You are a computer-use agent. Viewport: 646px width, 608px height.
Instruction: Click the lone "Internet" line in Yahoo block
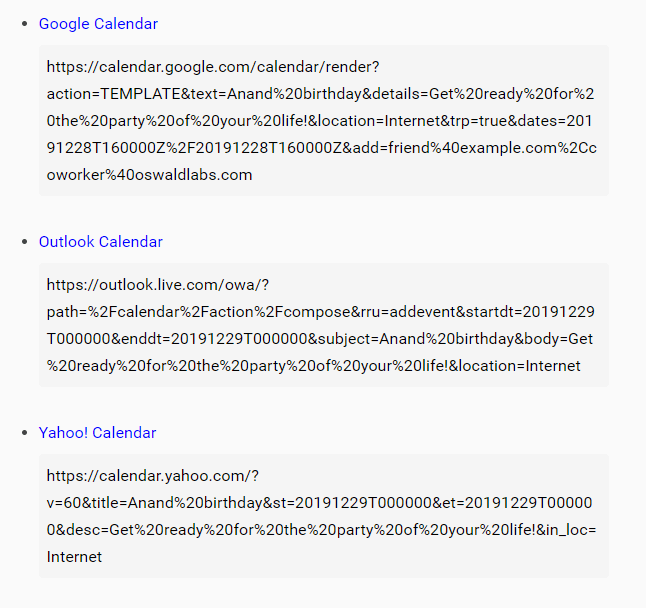(74, 557)
